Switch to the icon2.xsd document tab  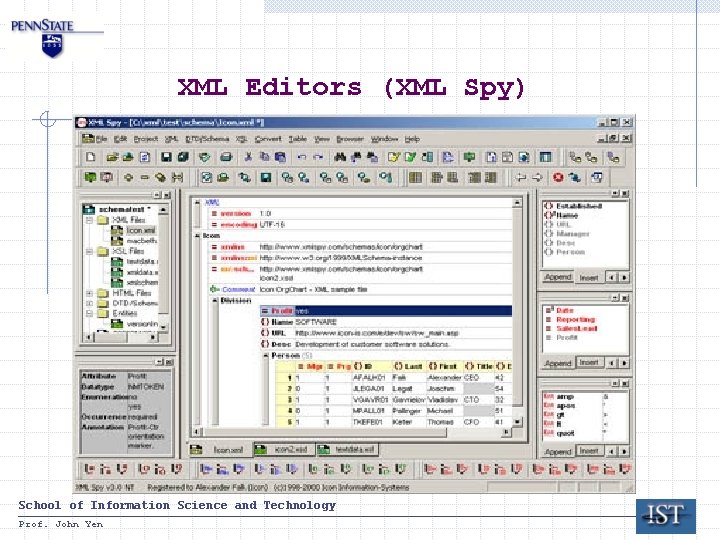[x=285, y=450]
